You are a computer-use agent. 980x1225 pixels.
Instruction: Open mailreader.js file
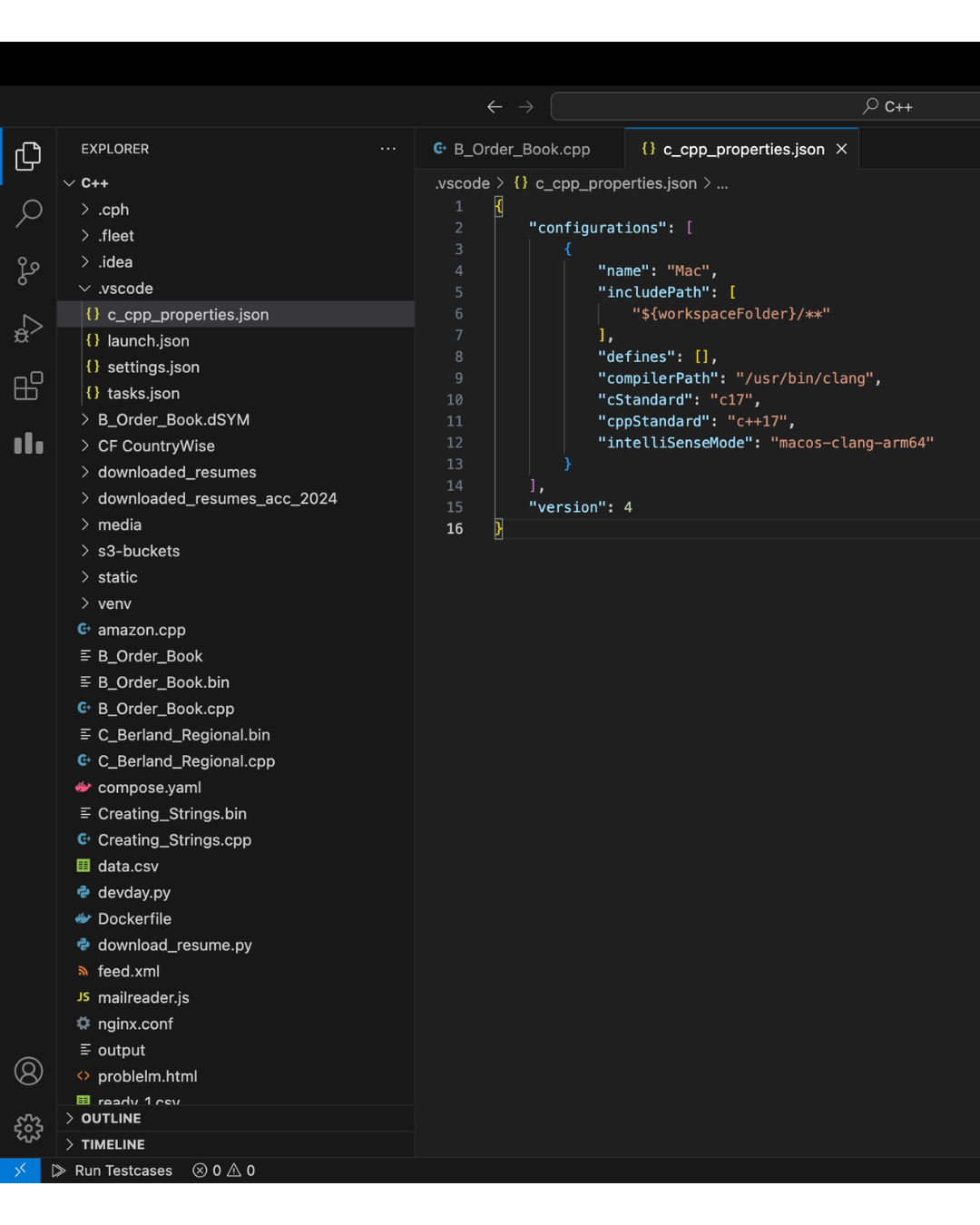pyautogui.click(x=236, y=999)
